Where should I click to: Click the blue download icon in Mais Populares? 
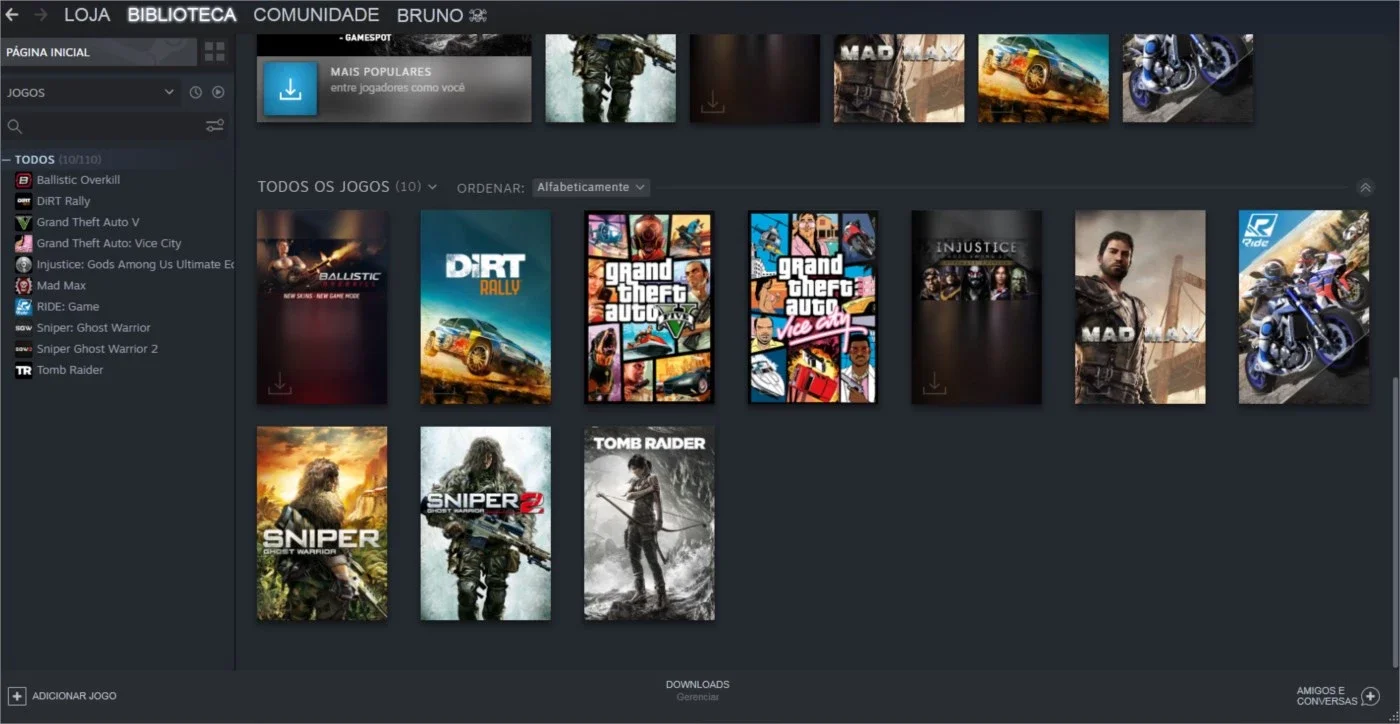290,89
